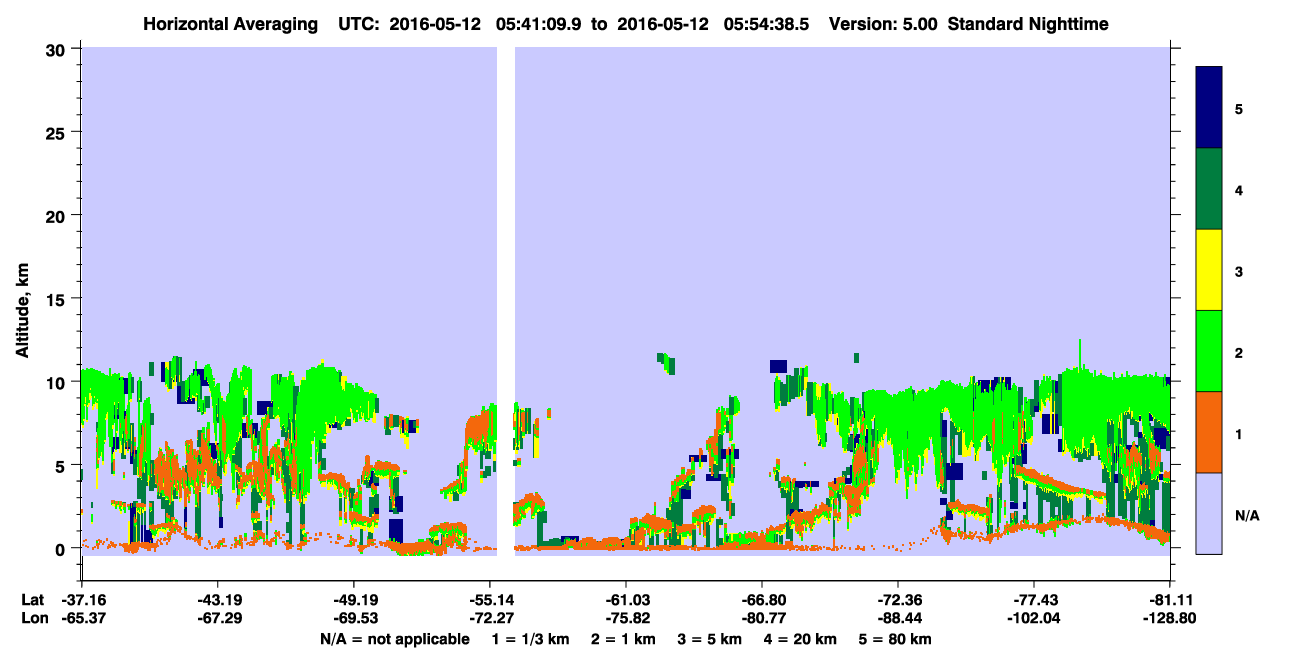Image resolution: width=1300 pixels, height=667 pixels.
Task: Click the color bar label '5'
Action: 1239,108
